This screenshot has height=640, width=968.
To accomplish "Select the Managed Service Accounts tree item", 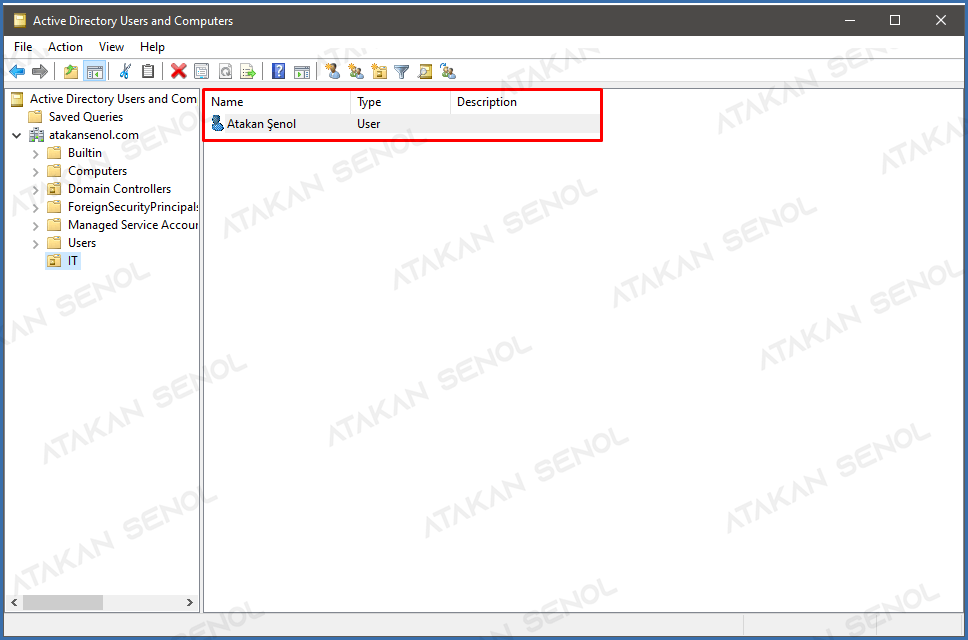I will [x=133, y=225].
